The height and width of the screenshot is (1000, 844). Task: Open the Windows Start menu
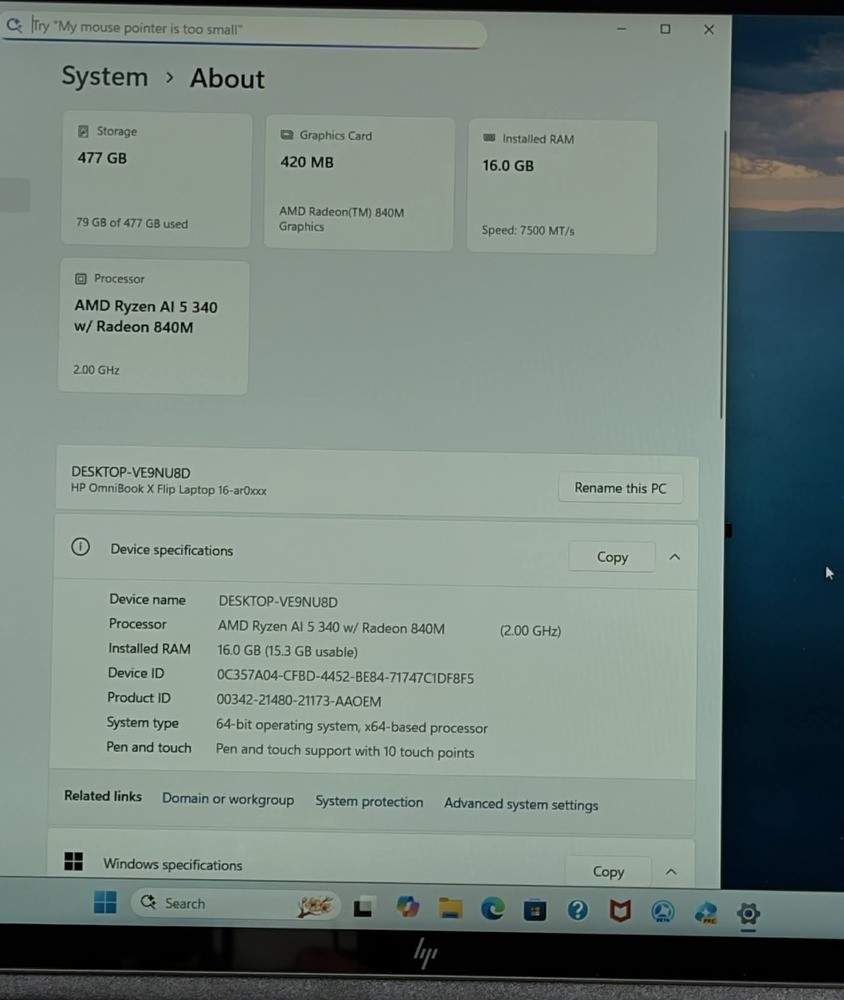[105, 902]
